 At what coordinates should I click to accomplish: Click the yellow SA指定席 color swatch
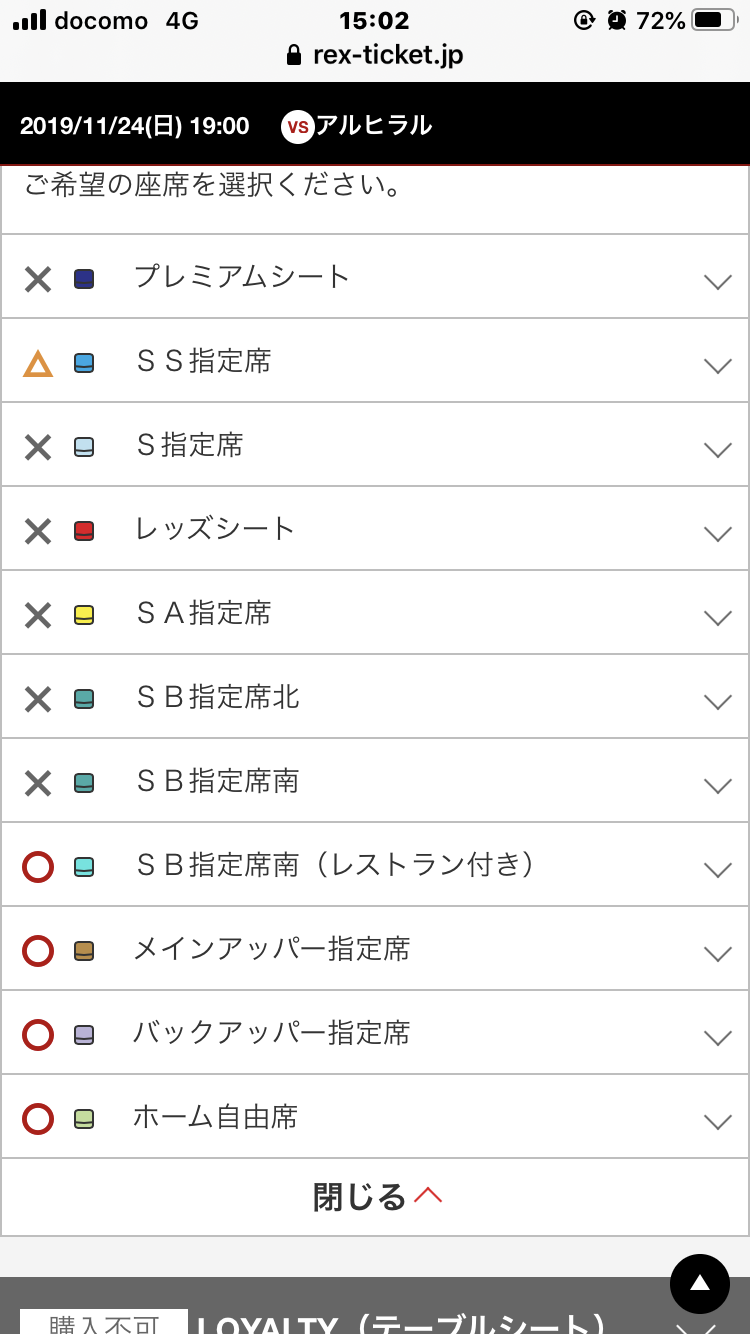coord(84,615)
